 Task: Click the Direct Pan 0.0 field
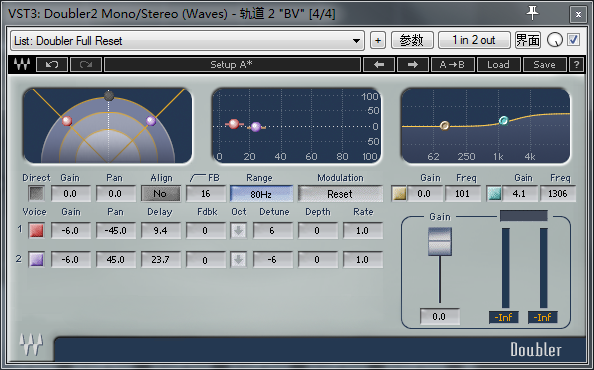click(116, 194)
